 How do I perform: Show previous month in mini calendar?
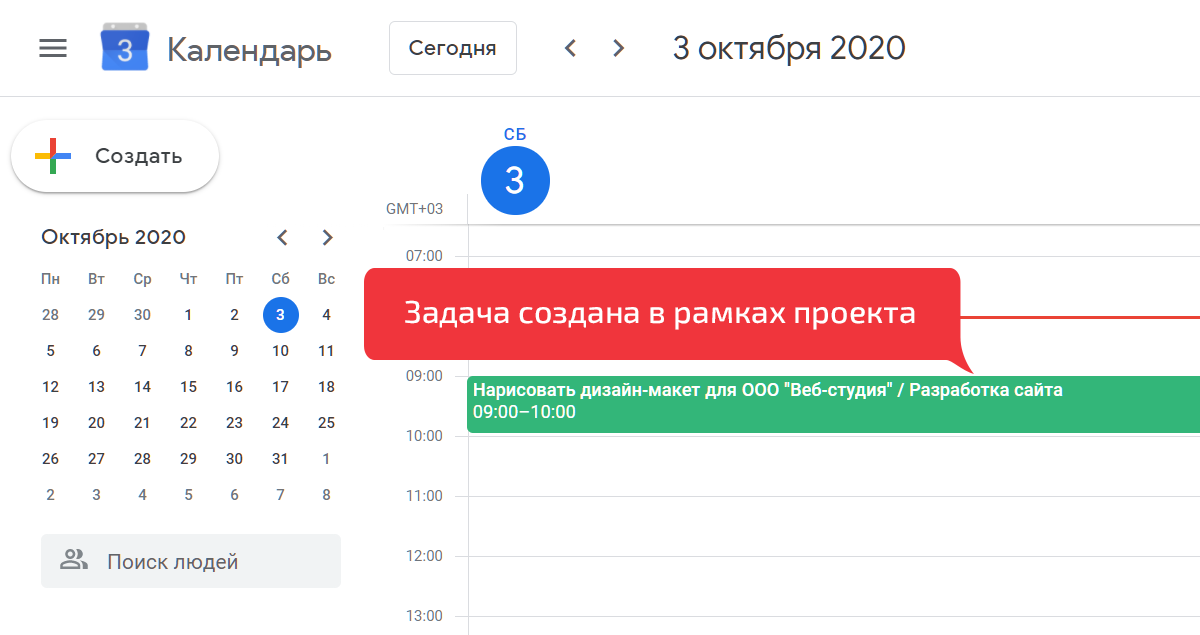tap(282, 237)
